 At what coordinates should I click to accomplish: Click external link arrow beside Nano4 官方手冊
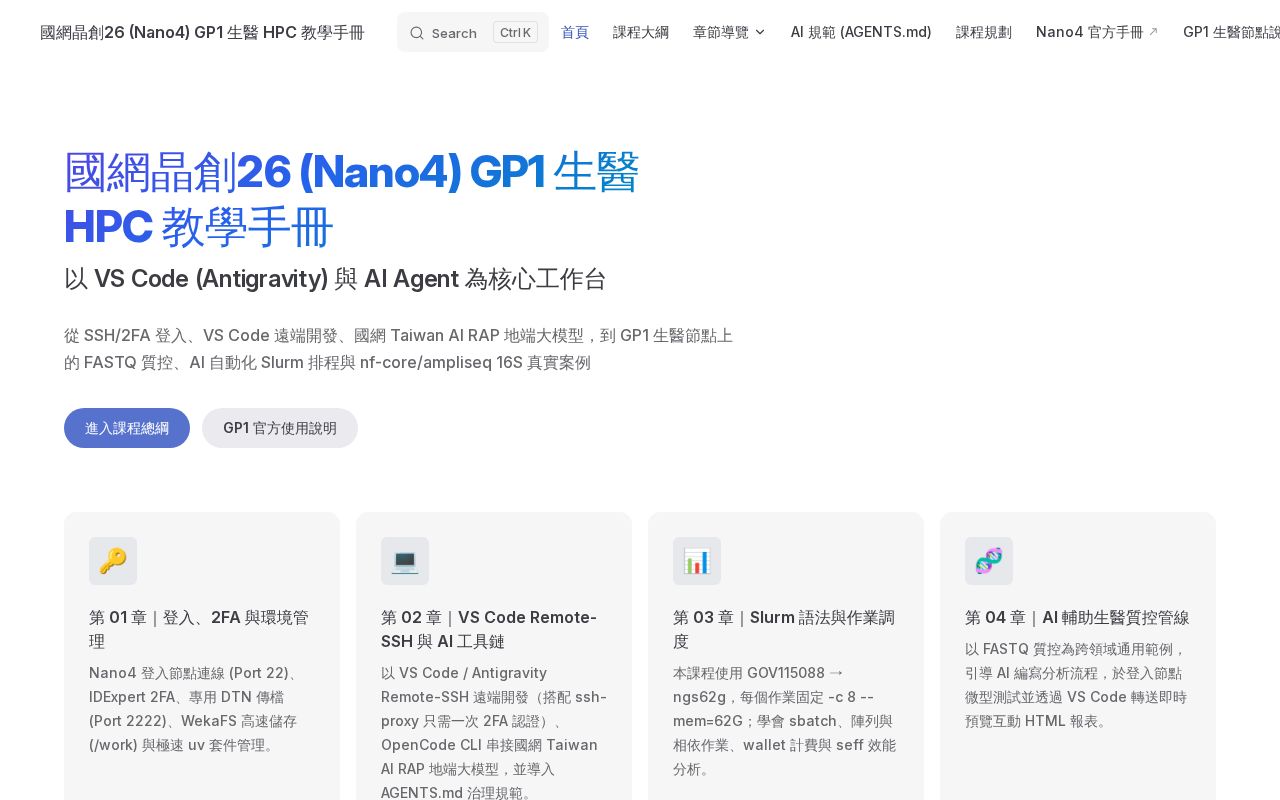click(x=1153, y=32)
